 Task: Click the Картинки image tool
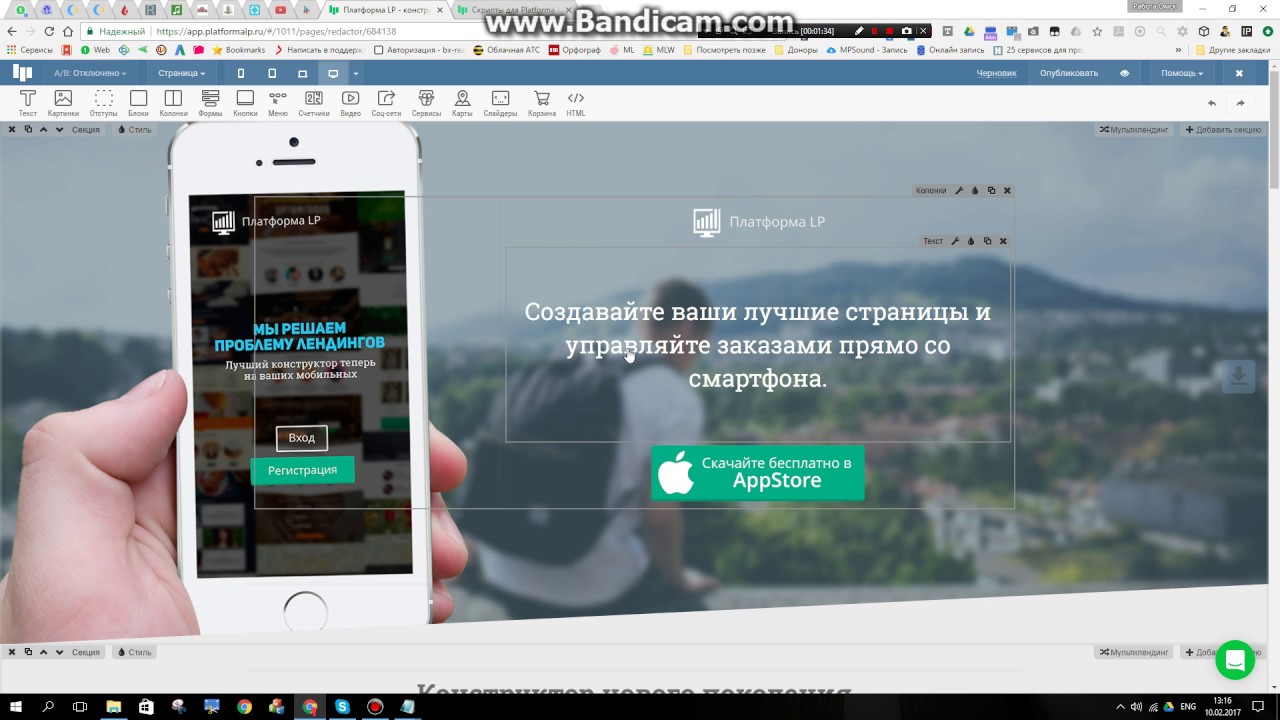click(x=63, y=103)
